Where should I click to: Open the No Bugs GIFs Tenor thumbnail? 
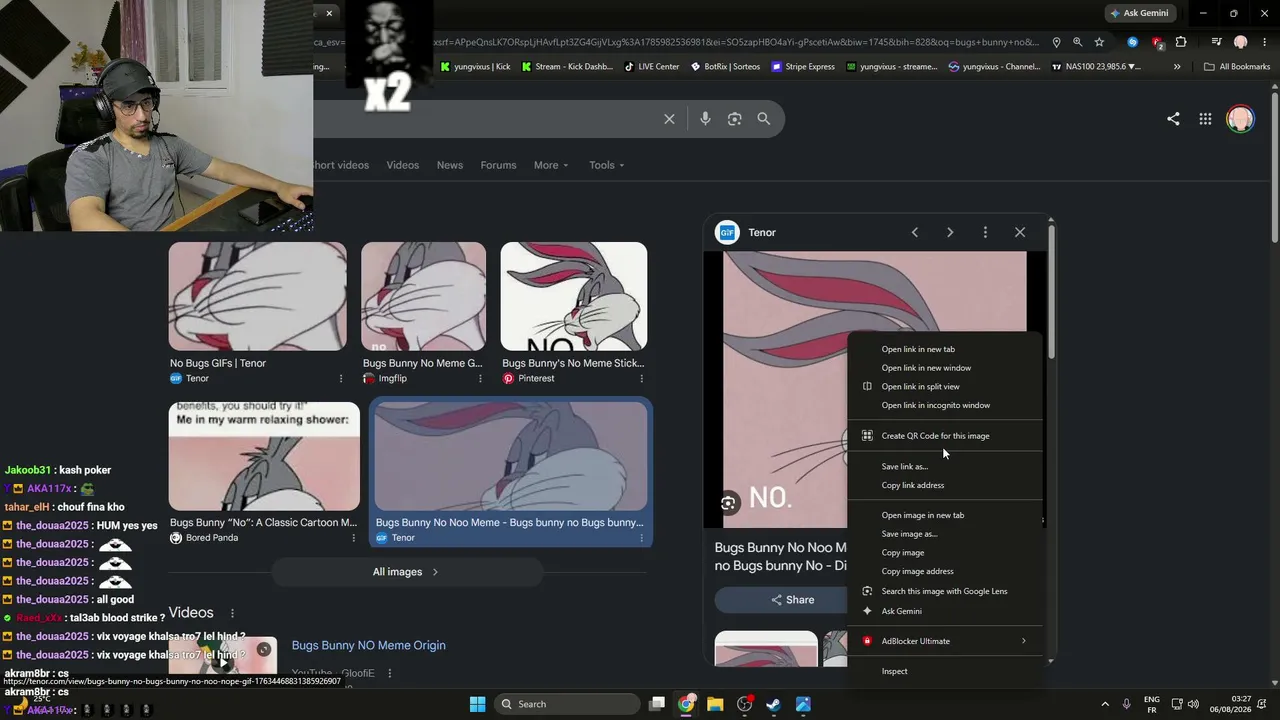[x=258, y=296]
